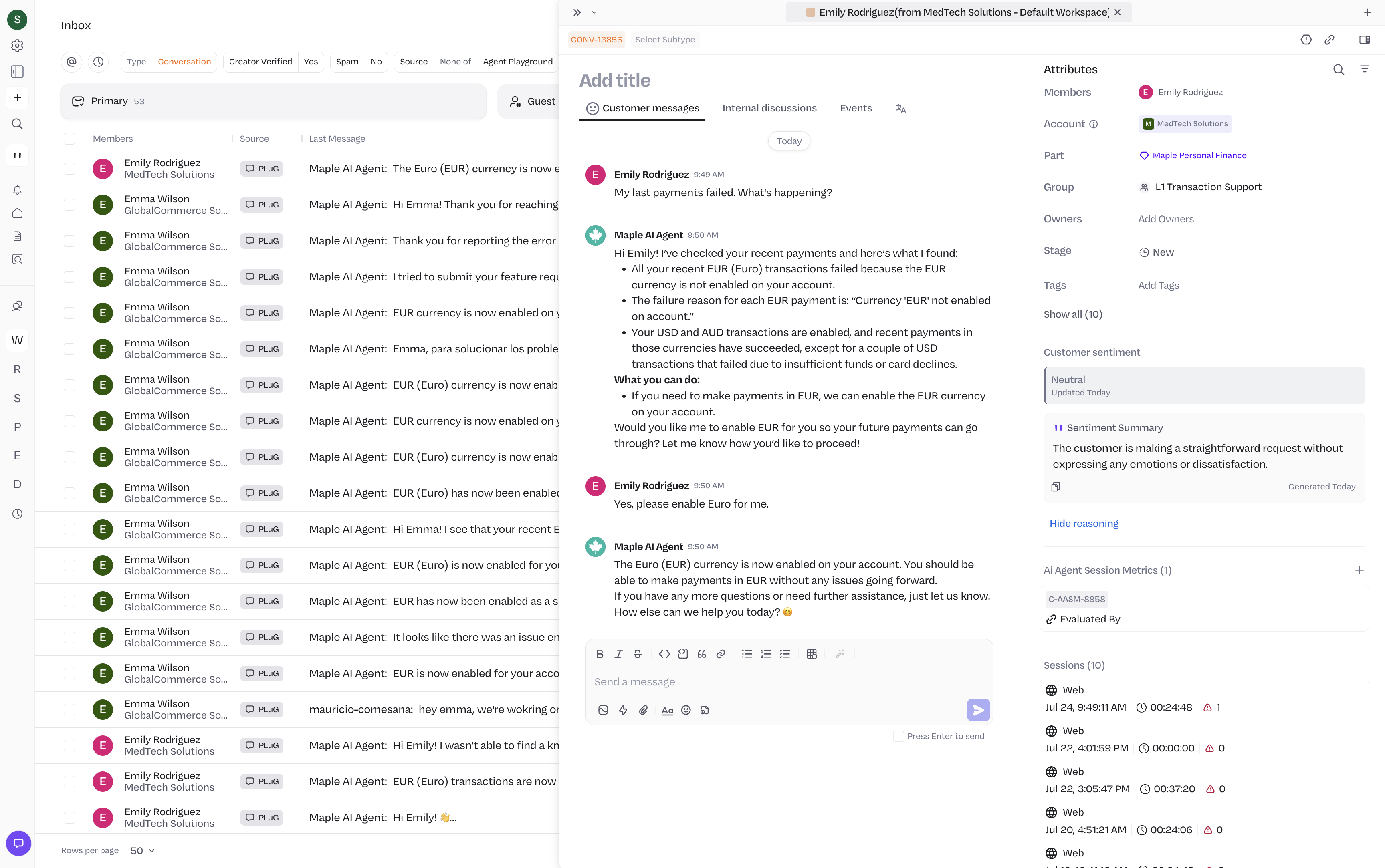
Task: Click the Add title field
Action: [x=614, y=81]
